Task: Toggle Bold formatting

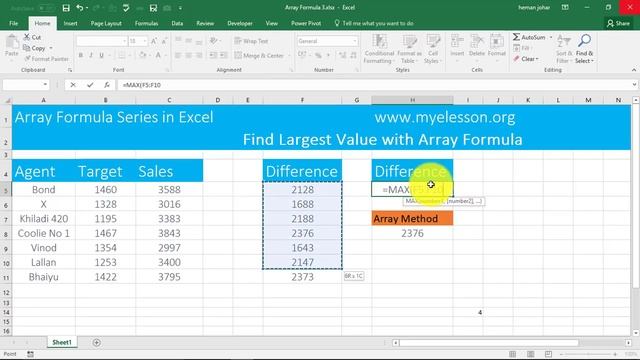Action: coord(81,55)
